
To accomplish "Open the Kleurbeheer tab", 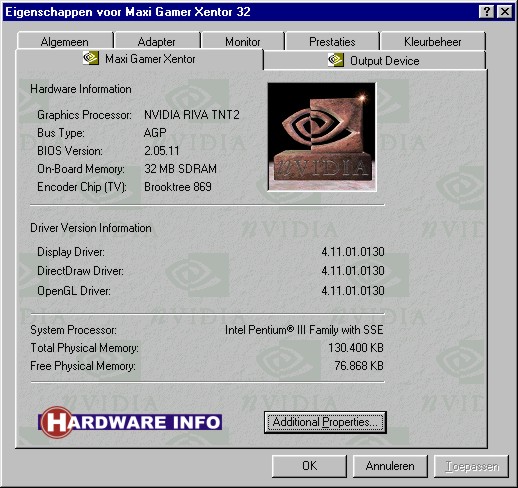I will (433, 42).
